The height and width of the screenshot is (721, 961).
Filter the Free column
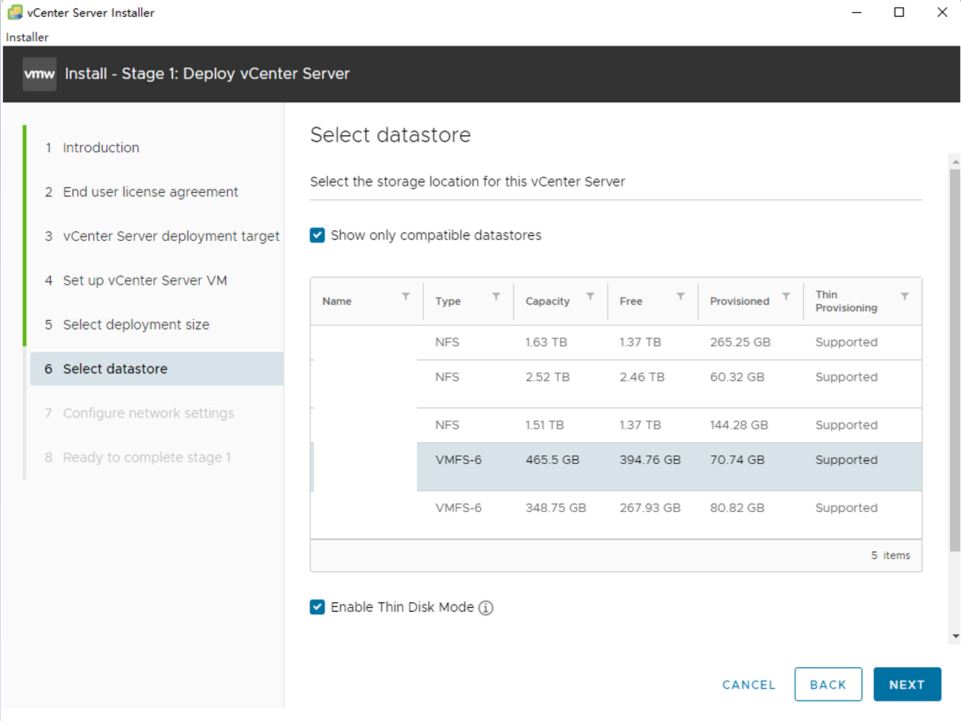click(x=680, y=297)
